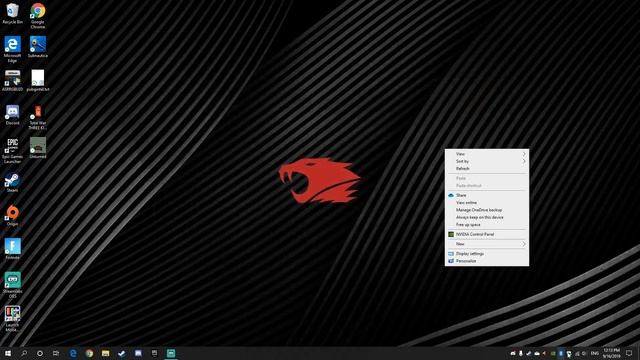The height and width of the screenshot is (360, 640).
Task: Select the Launch Mobile desktop shortcut at bottom
Action: 13,319
